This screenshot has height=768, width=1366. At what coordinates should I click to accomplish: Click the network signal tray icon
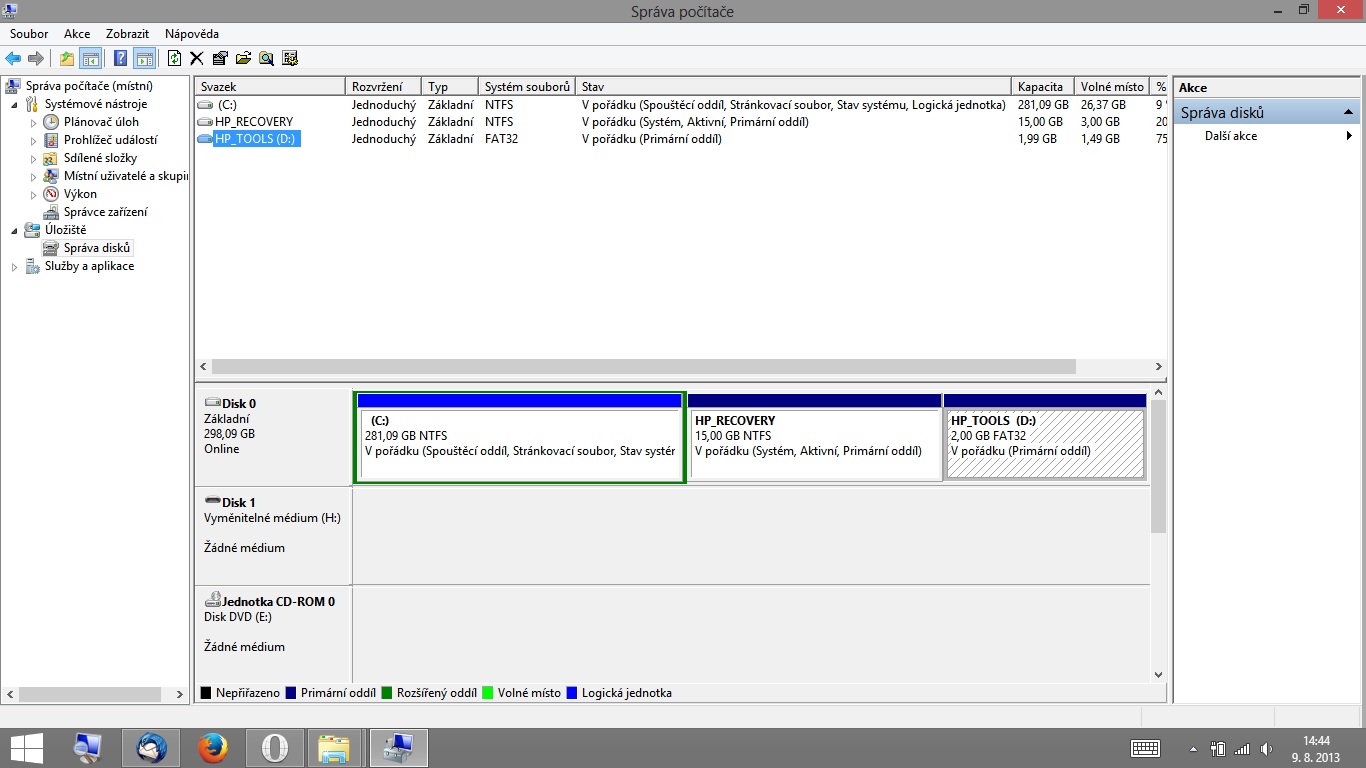(1242, 748)
